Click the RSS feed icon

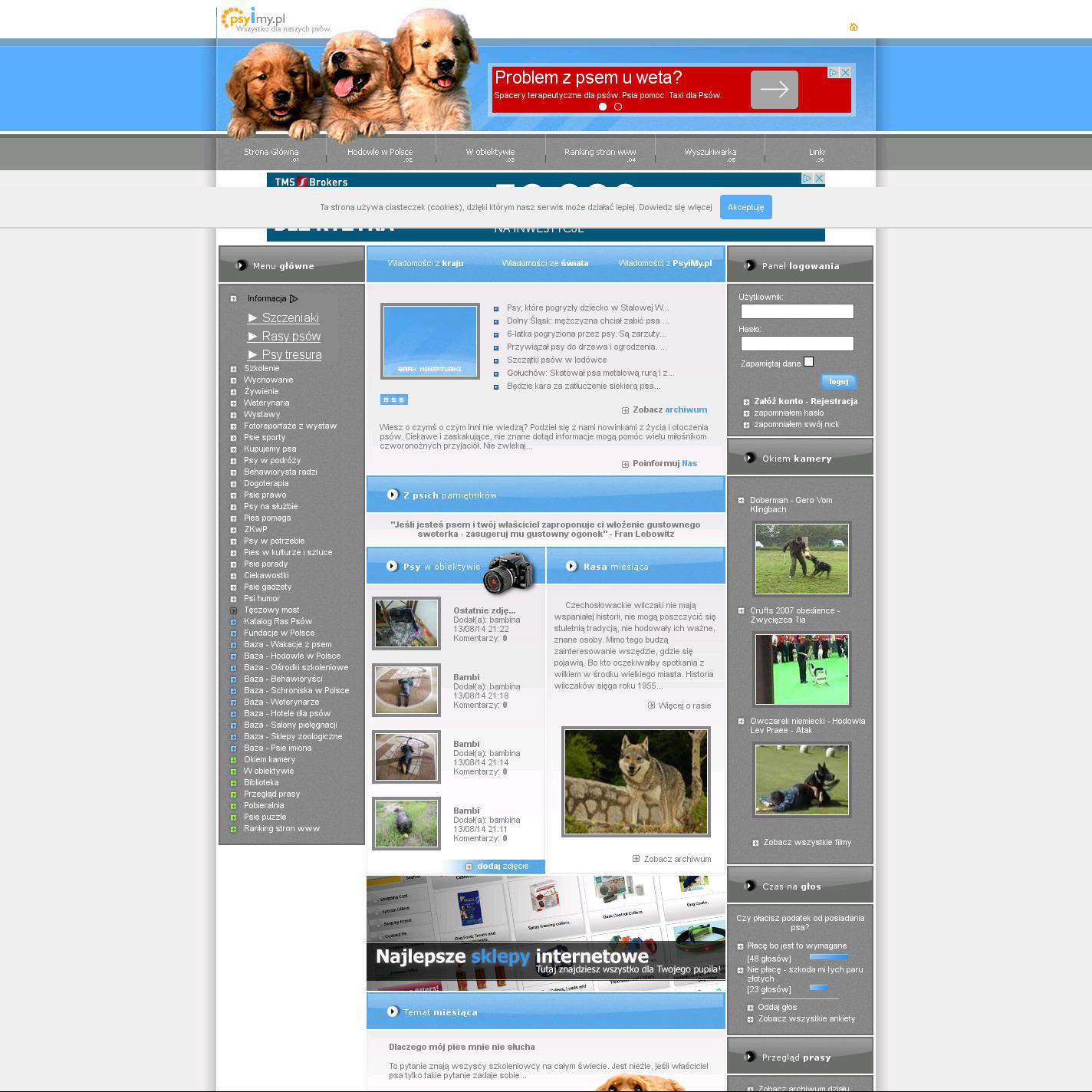(393, 400)
